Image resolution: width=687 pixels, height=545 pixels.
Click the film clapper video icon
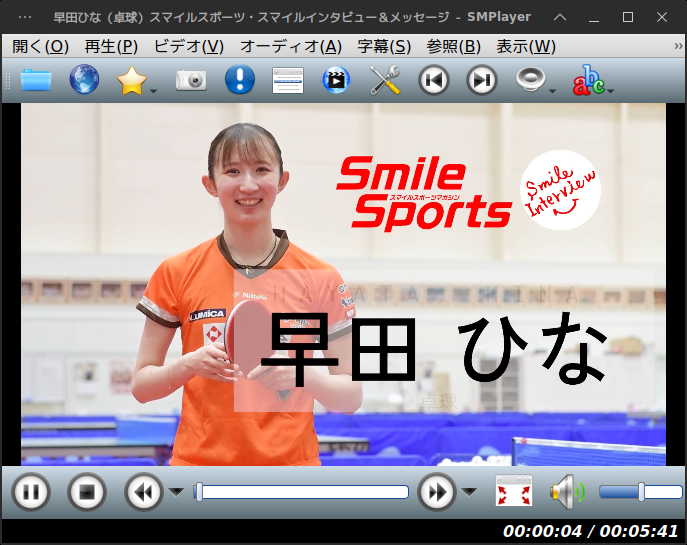tap(336, 80)
